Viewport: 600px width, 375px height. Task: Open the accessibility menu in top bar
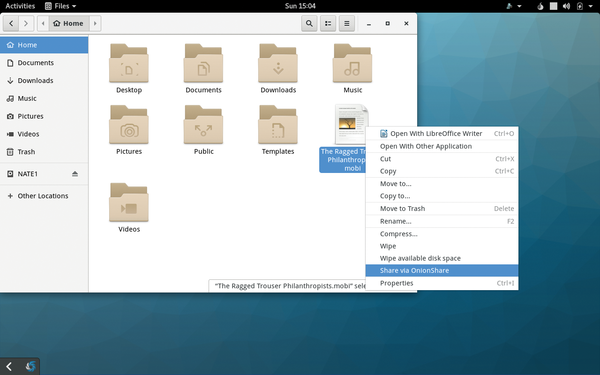(514, 6)
